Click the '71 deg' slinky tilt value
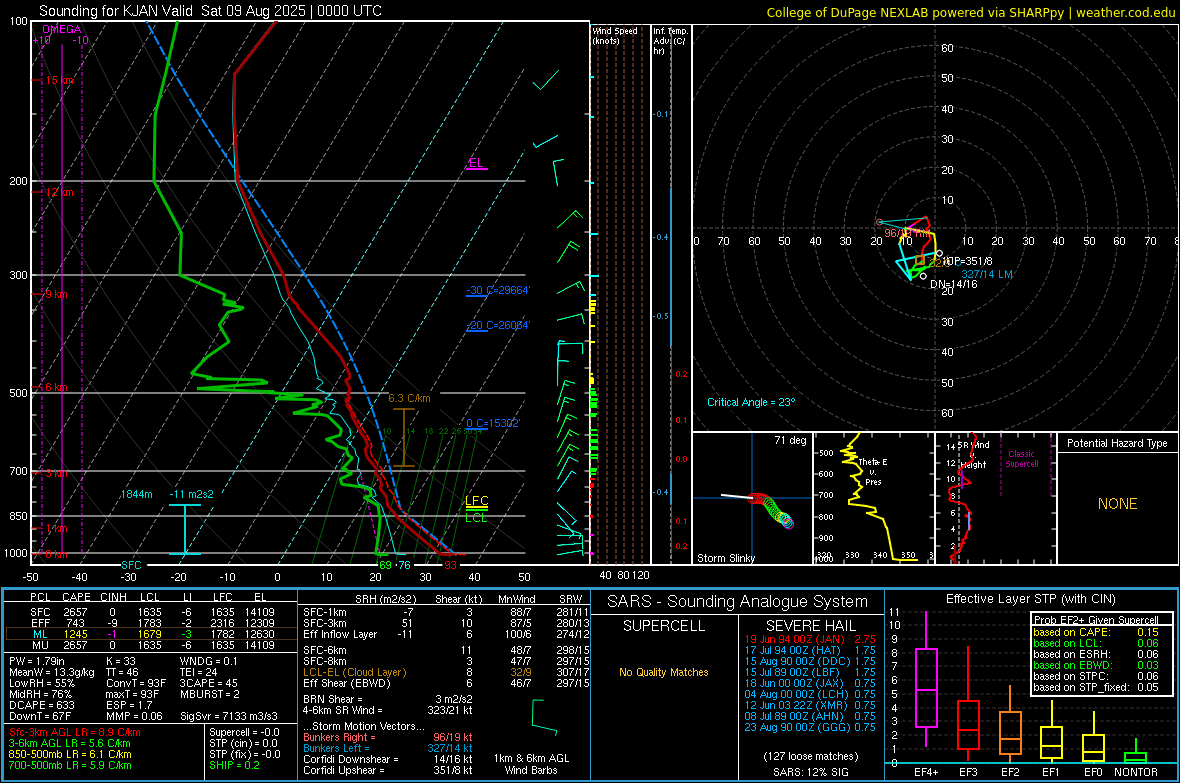Image resolution: width=1180 pixels, height=783 pixels. 790,440
